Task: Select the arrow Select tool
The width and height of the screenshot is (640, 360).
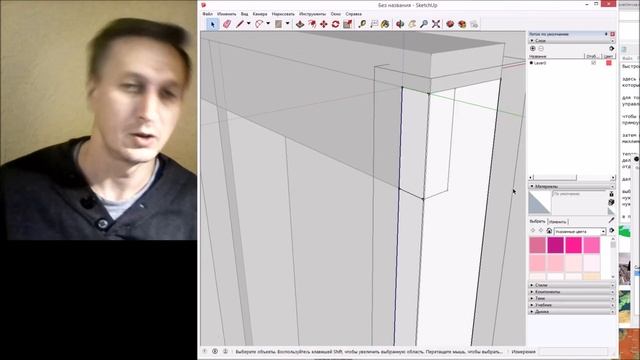Action: coord(212,24)
